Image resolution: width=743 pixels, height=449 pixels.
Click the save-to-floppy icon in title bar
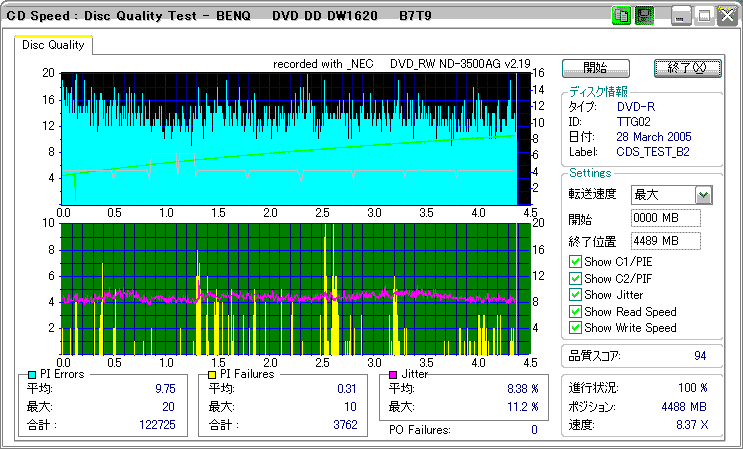tap(643, 16)
